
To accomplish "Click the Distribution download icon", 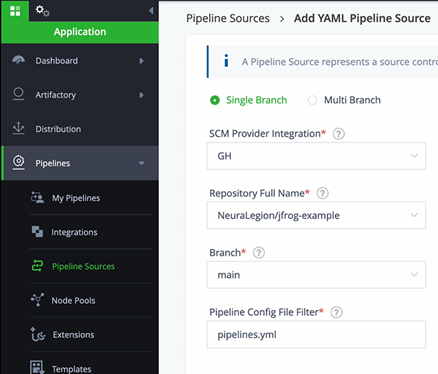I will [x=19, y=128].
